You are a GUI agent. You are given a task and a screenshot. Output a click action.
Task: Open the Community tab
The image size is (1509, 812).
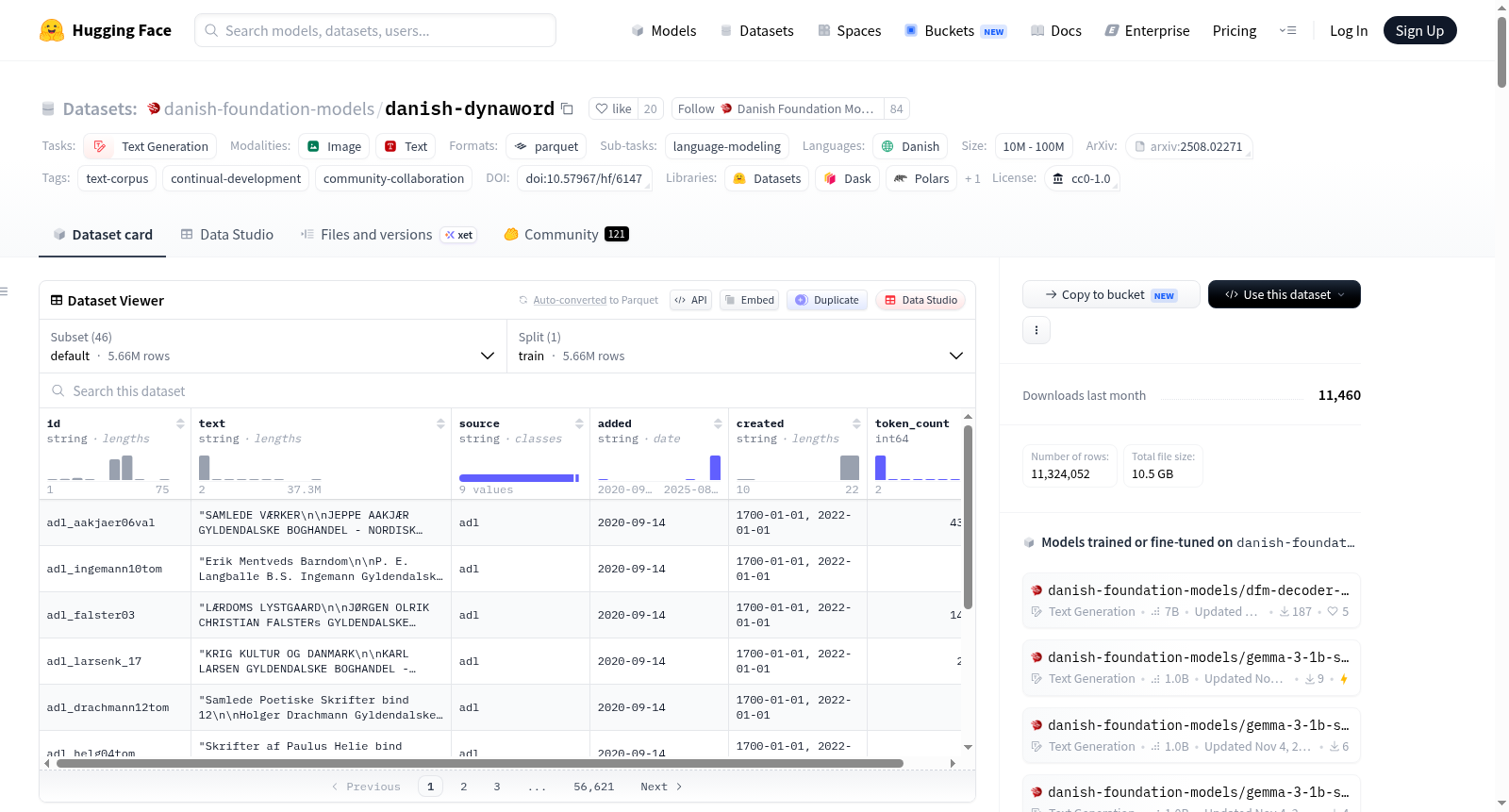[566, 235]
